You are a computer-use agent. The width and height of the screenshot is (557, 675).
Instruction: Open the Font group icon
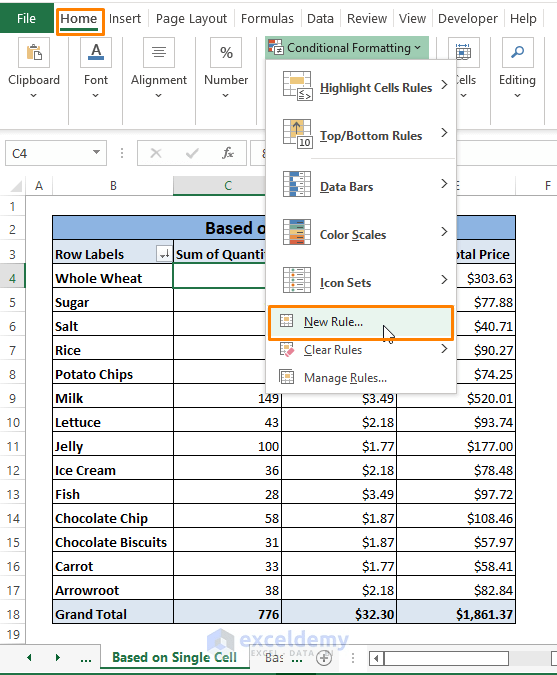(x=96, y=53)
